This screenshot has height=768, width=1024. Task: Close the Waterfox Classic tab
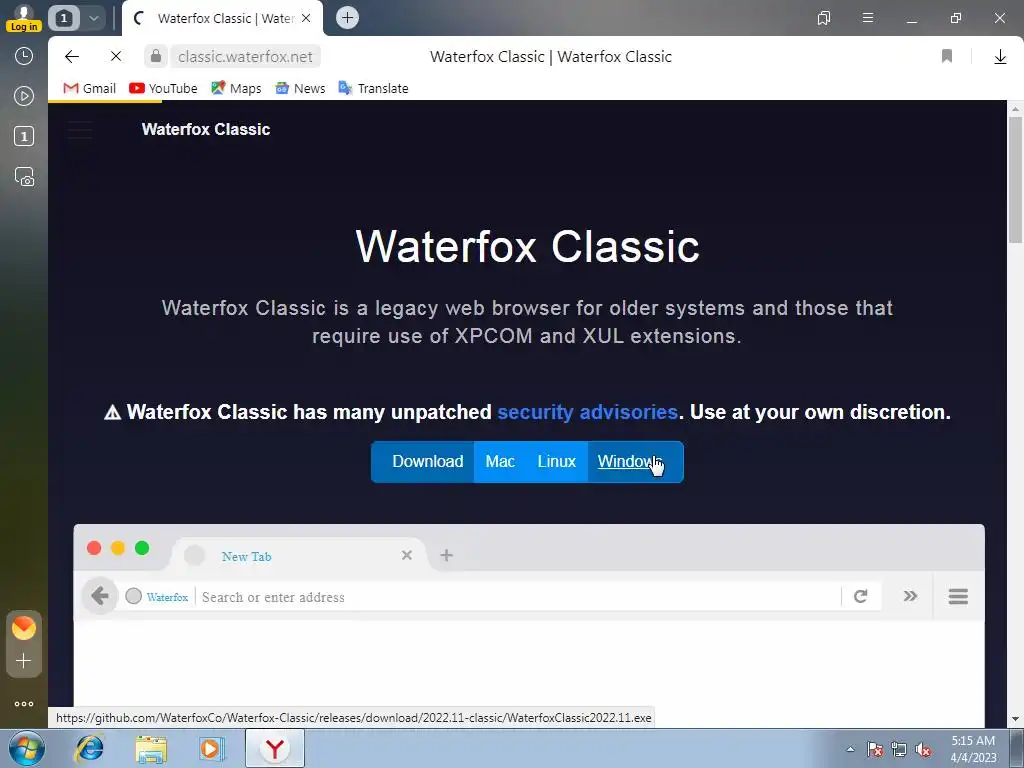(306, 18)
